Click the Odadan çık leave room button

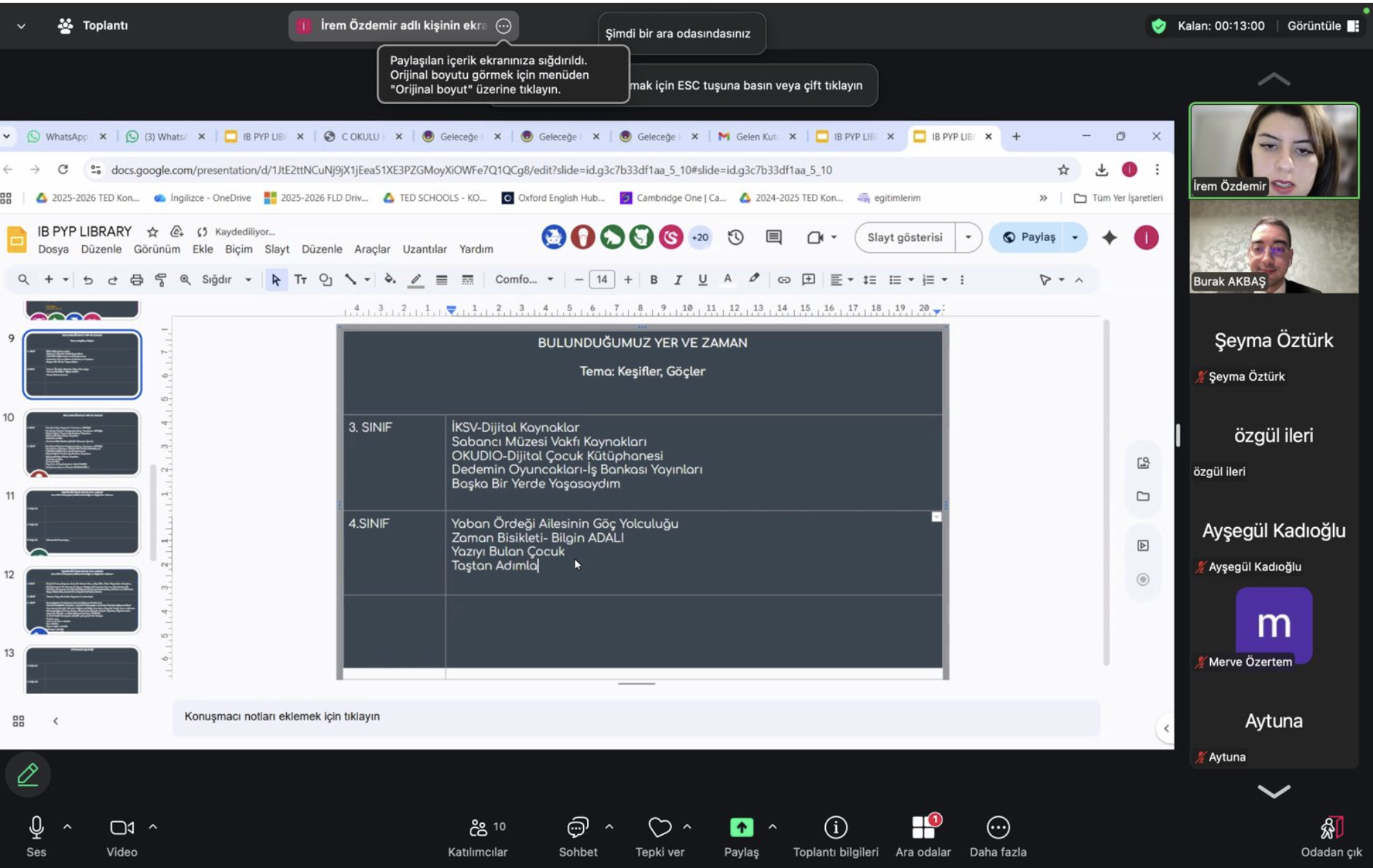click(x=1331, y=828)
